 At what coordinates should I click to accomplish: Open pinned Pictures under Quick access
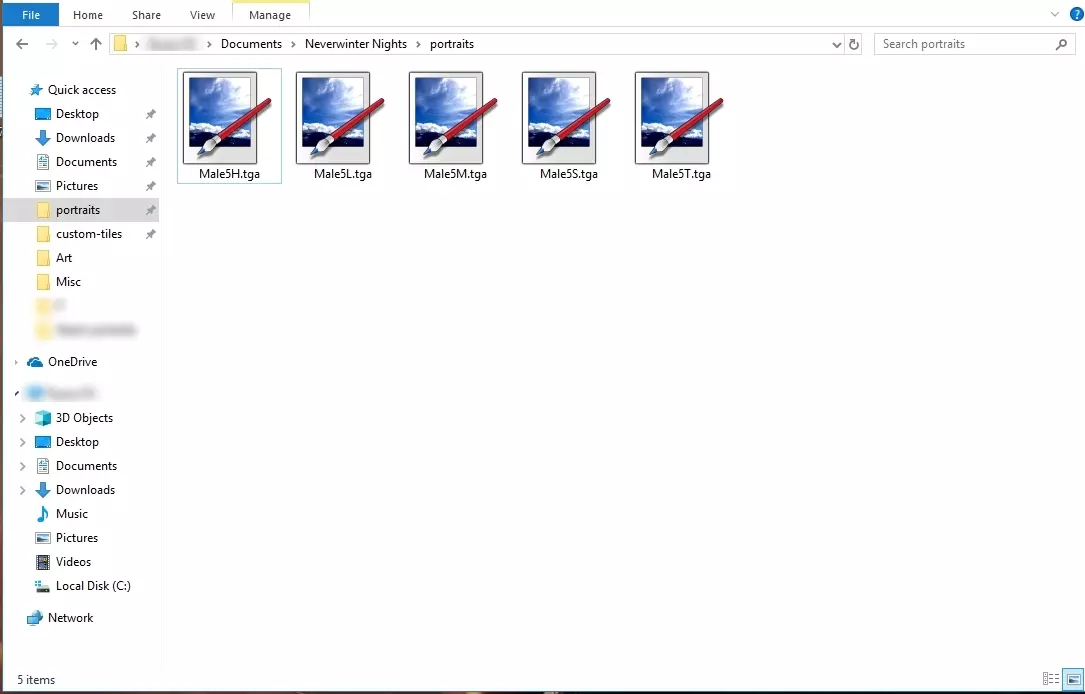pos(77,185)
